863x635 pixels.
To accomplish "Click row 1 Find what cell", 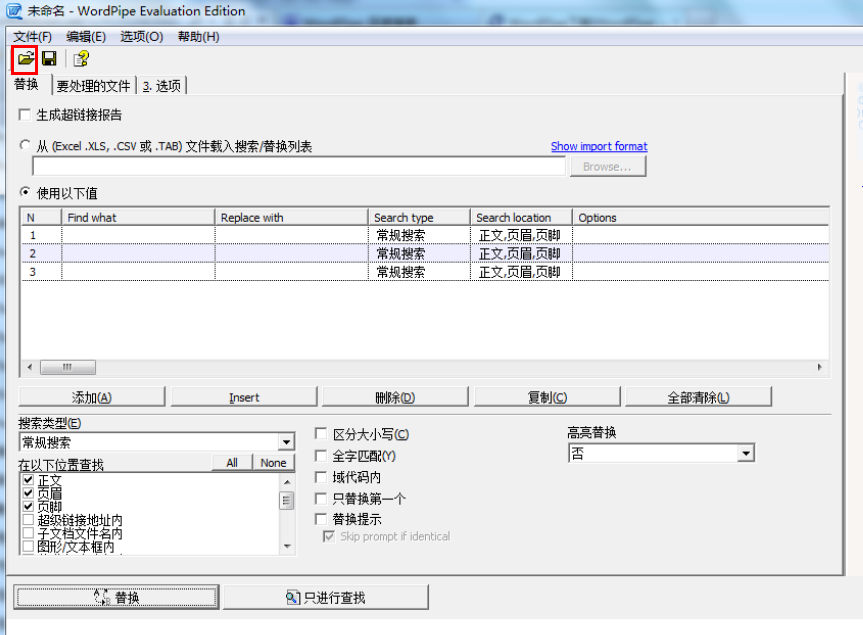I will [138, 235].
